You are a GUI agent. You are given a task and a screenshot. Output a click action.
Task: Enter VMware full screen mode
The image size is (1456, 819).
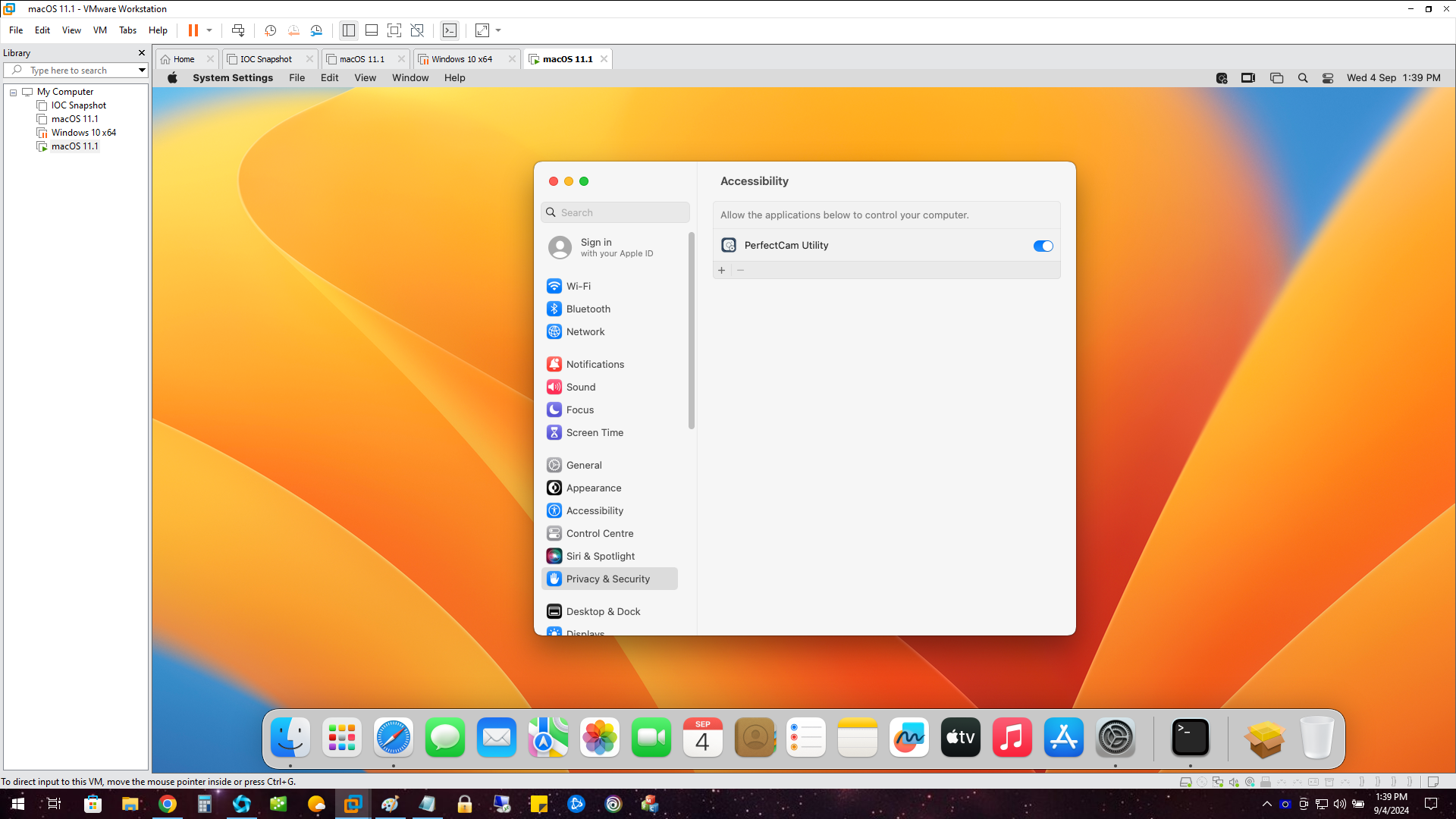(x=394, y=30)
